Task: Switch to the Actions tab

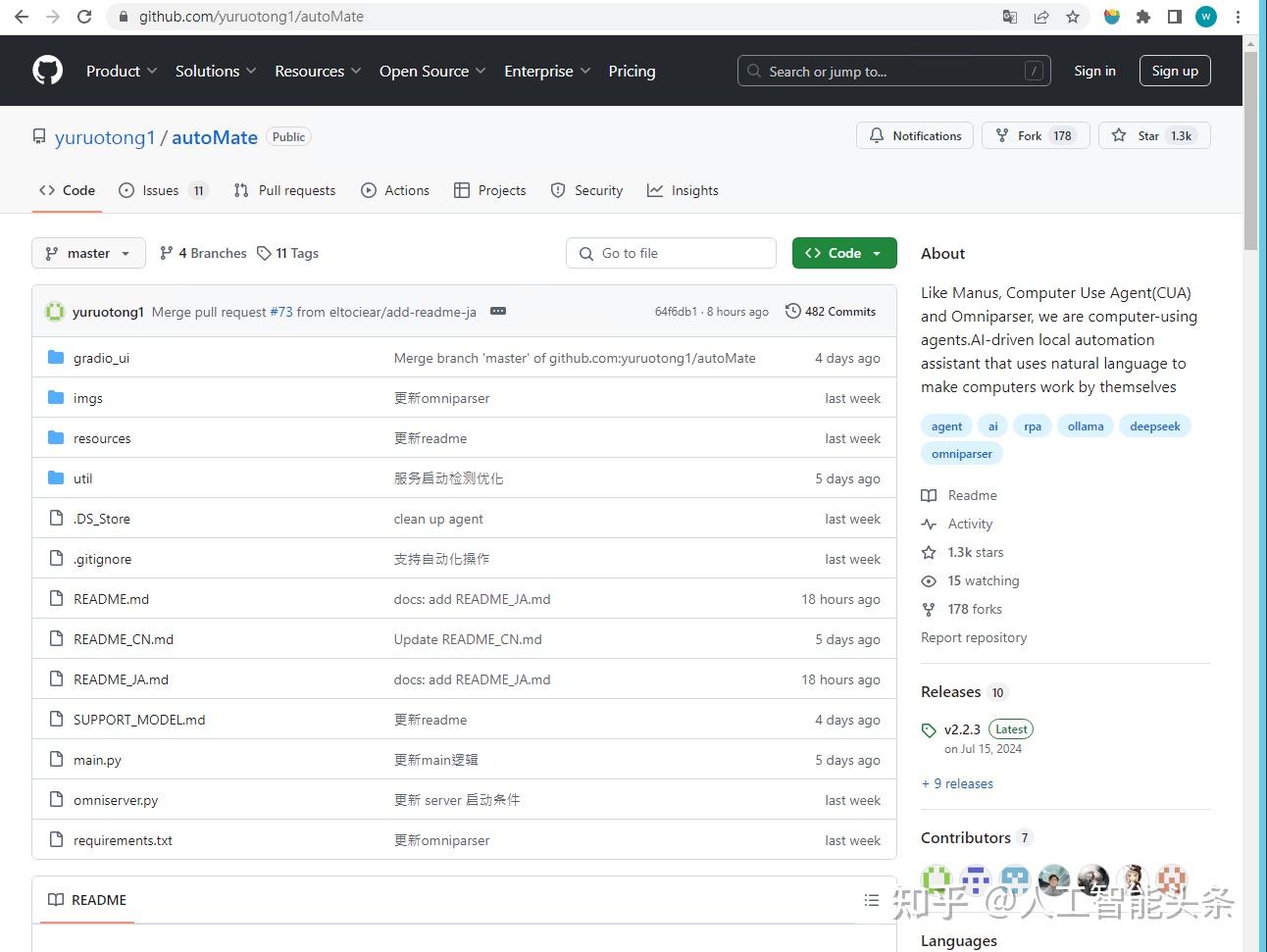Action: [395, 190]
